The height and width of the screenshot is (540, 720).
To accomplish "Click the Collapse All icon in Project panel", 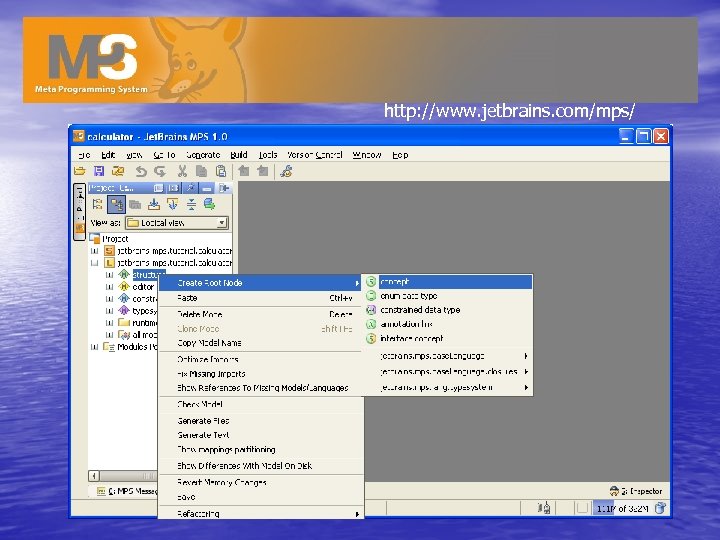I will pyautogui.click(x=191, y=204).
